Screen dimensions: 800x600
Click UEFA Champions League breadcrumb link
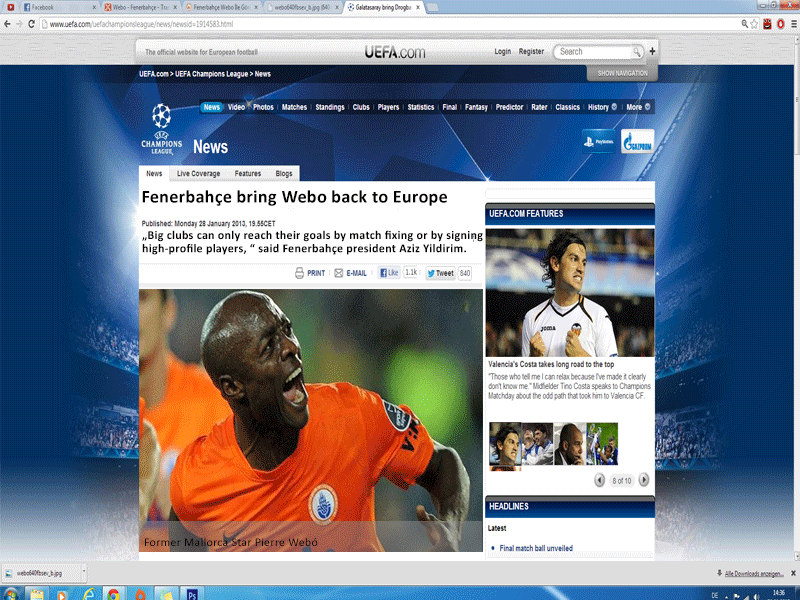[x=211, y=74]
